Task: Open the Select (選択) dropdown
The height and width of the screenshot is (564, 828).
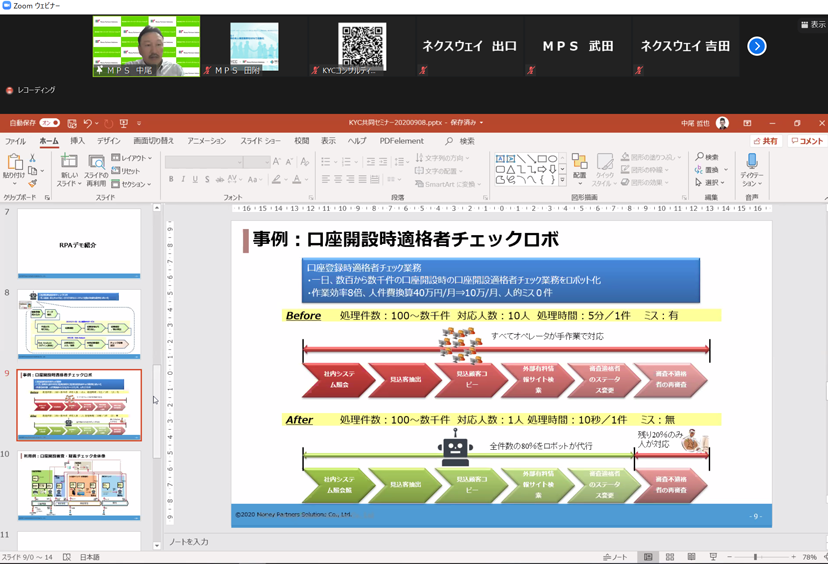Action: tap(710, 183)
